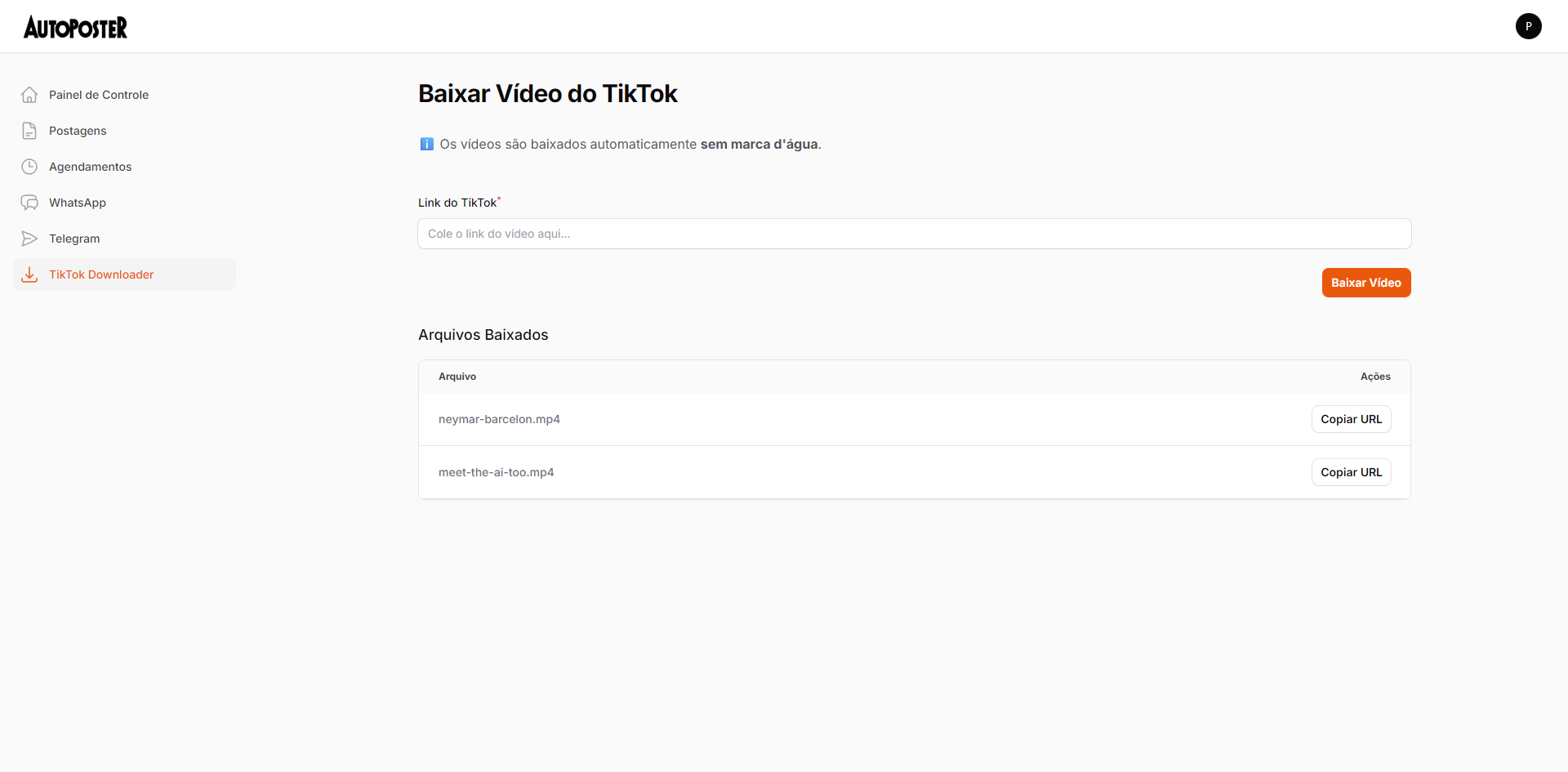This screenshot has width=1568, height=772.
Task: Switch to the WhatsApp section
Action: [77, 202]
